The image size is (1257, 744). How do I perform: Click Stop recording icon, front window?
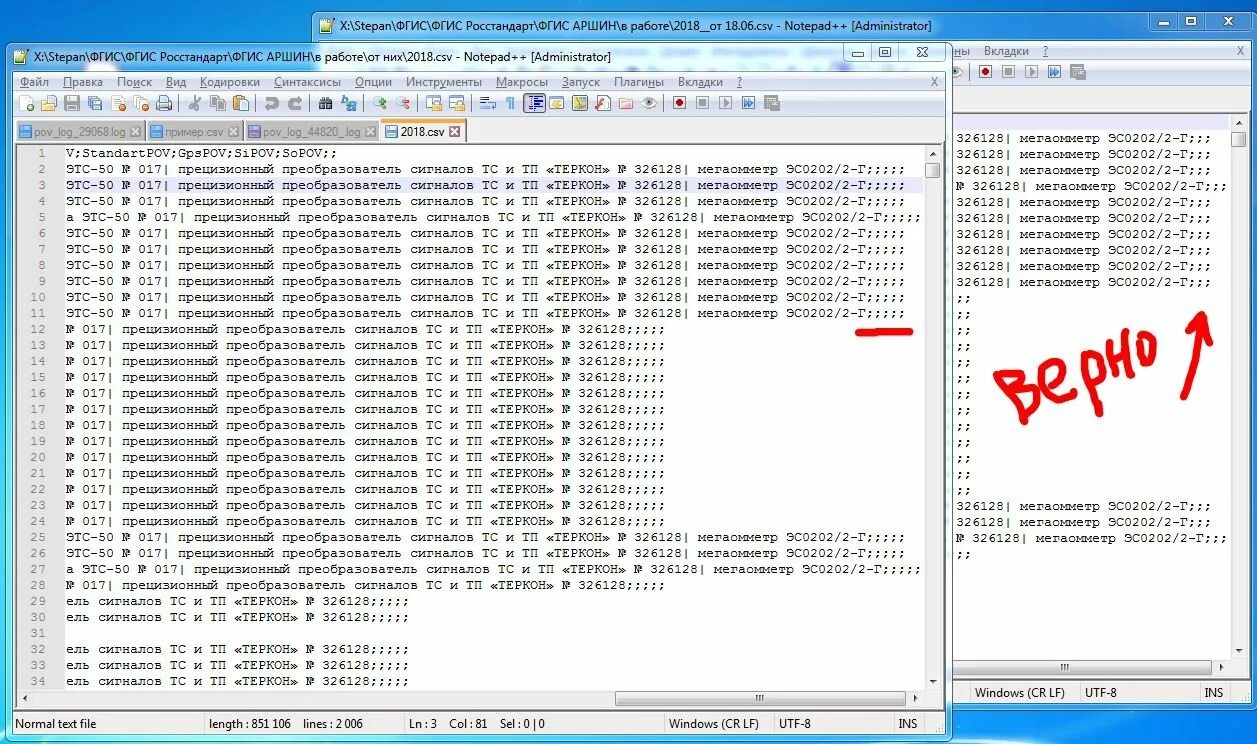702,103
